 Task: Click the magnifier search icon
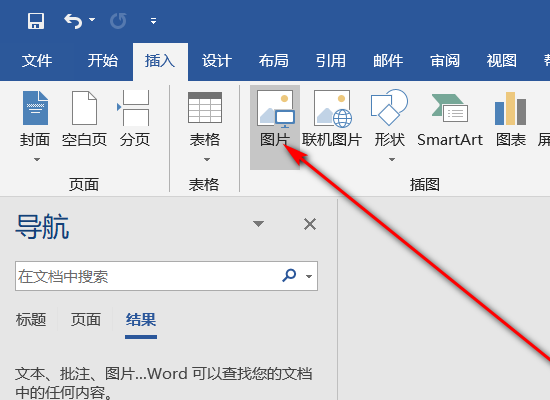pyautogui.click(x=289, y=276)
